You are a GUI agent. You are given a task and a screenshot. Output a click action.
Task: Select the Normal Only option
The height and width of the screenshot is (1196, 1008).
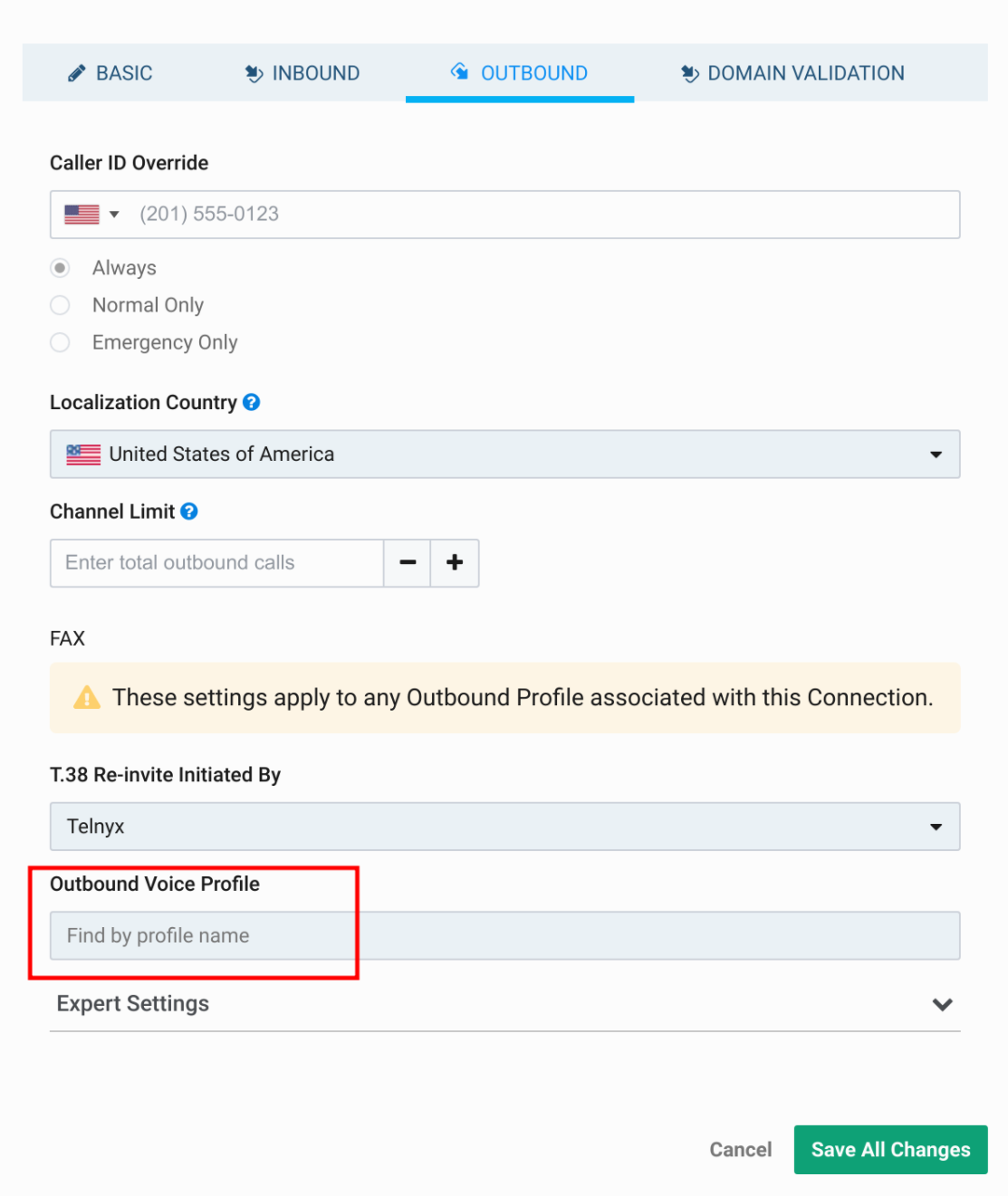click(x=60, y=305)
